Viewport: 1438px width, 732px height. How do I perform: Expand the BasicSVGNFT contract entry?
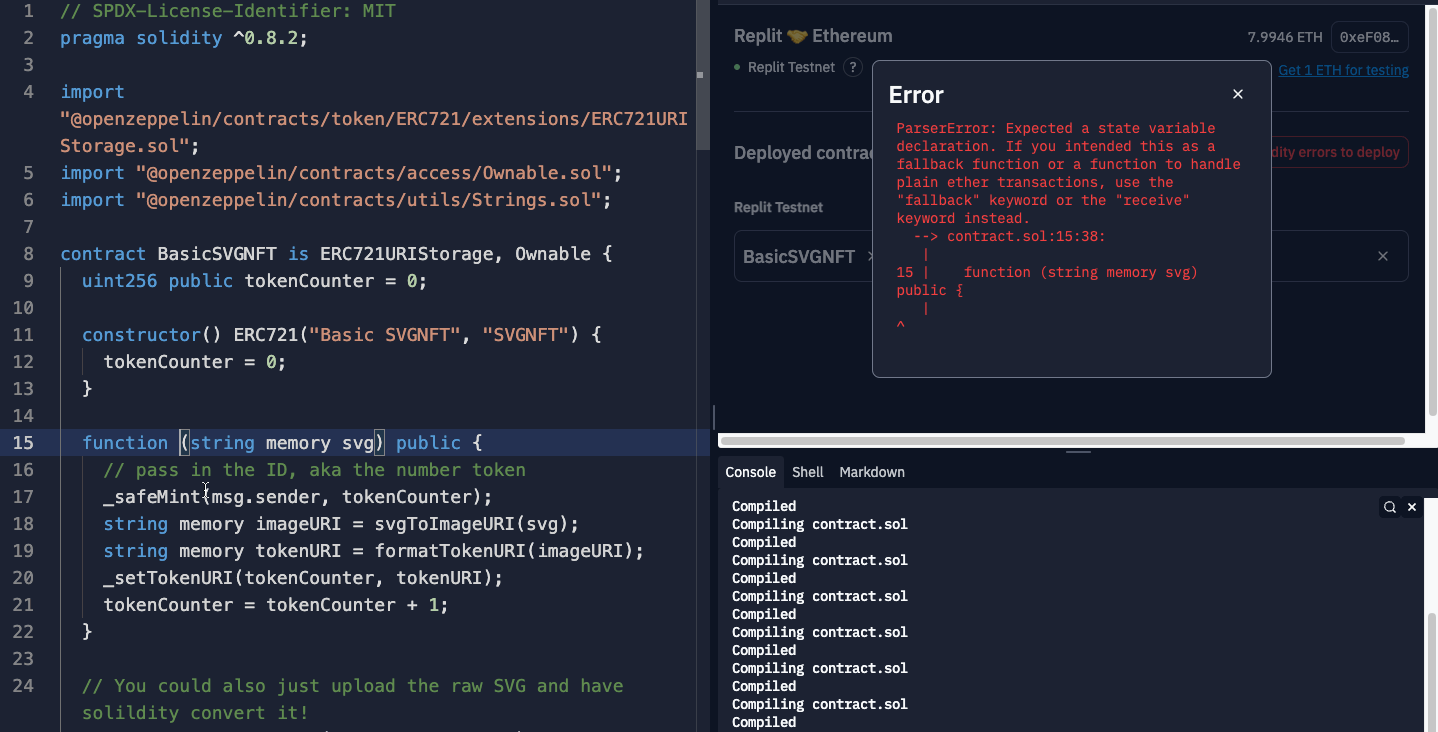pyautogui.click(x=799, y=256)
